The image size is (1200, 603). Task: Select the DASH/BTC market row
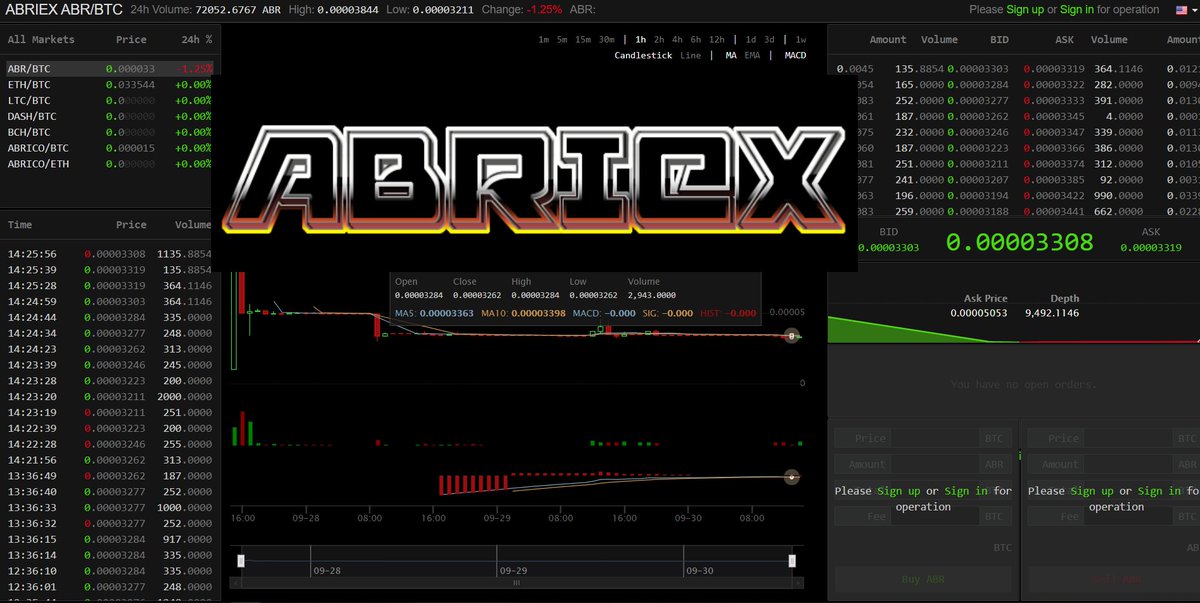point(110,116)
